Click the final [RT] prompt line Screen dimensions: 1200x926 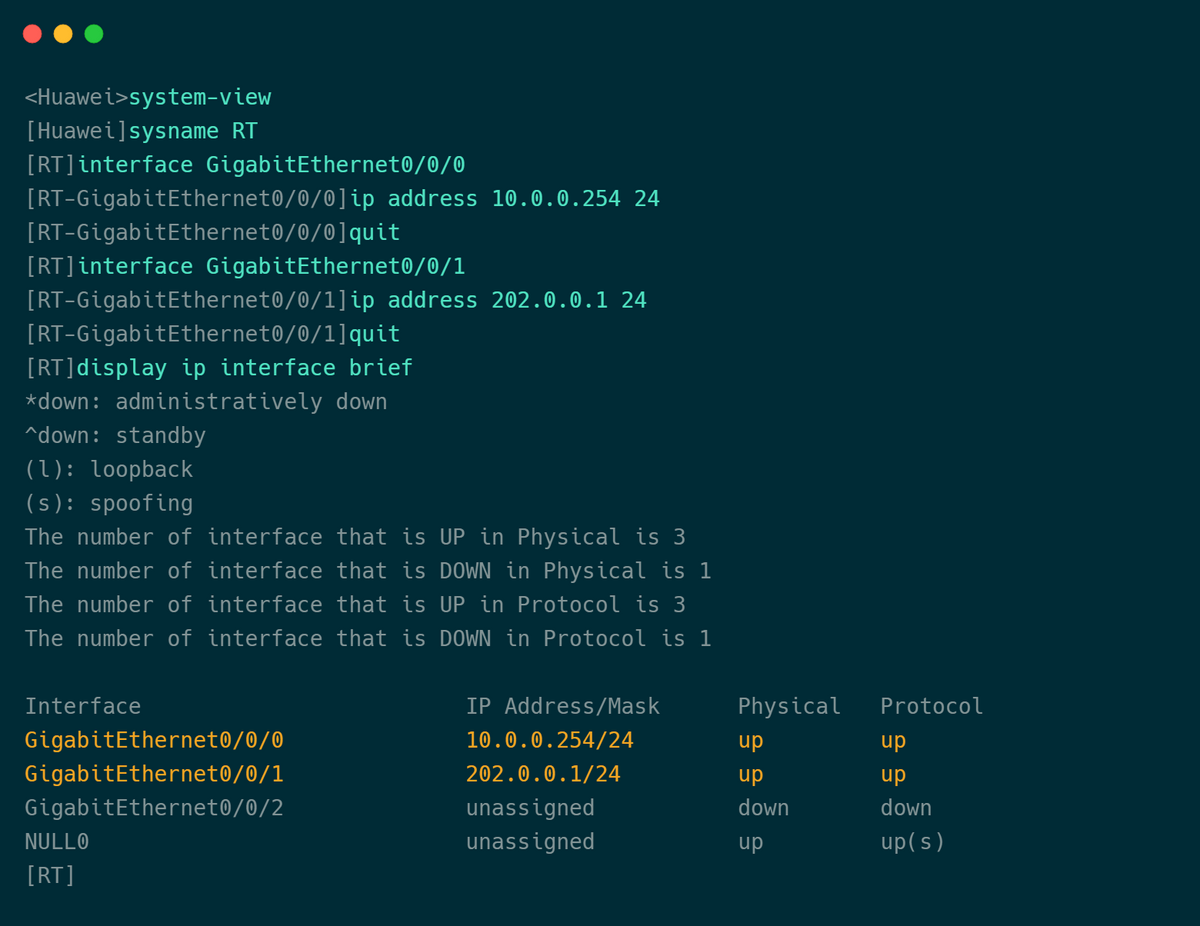tap(50, 876)
